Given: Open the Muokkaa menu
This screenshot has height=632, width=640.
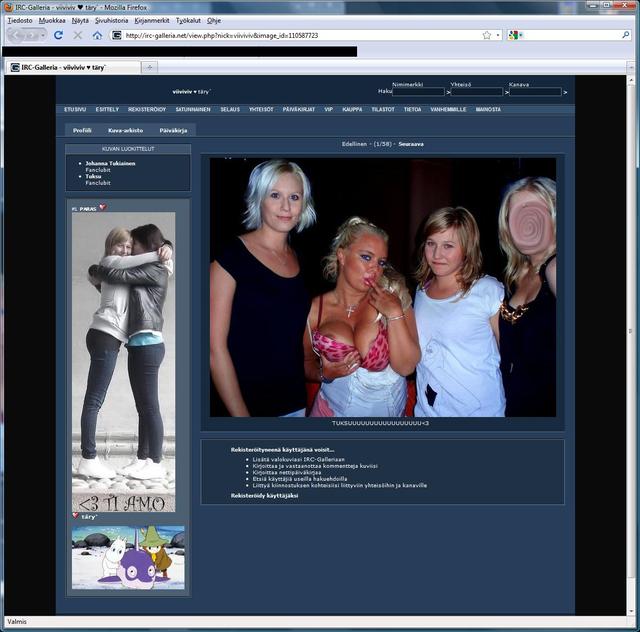Looking at the screenshot, I should click(52, 20).
